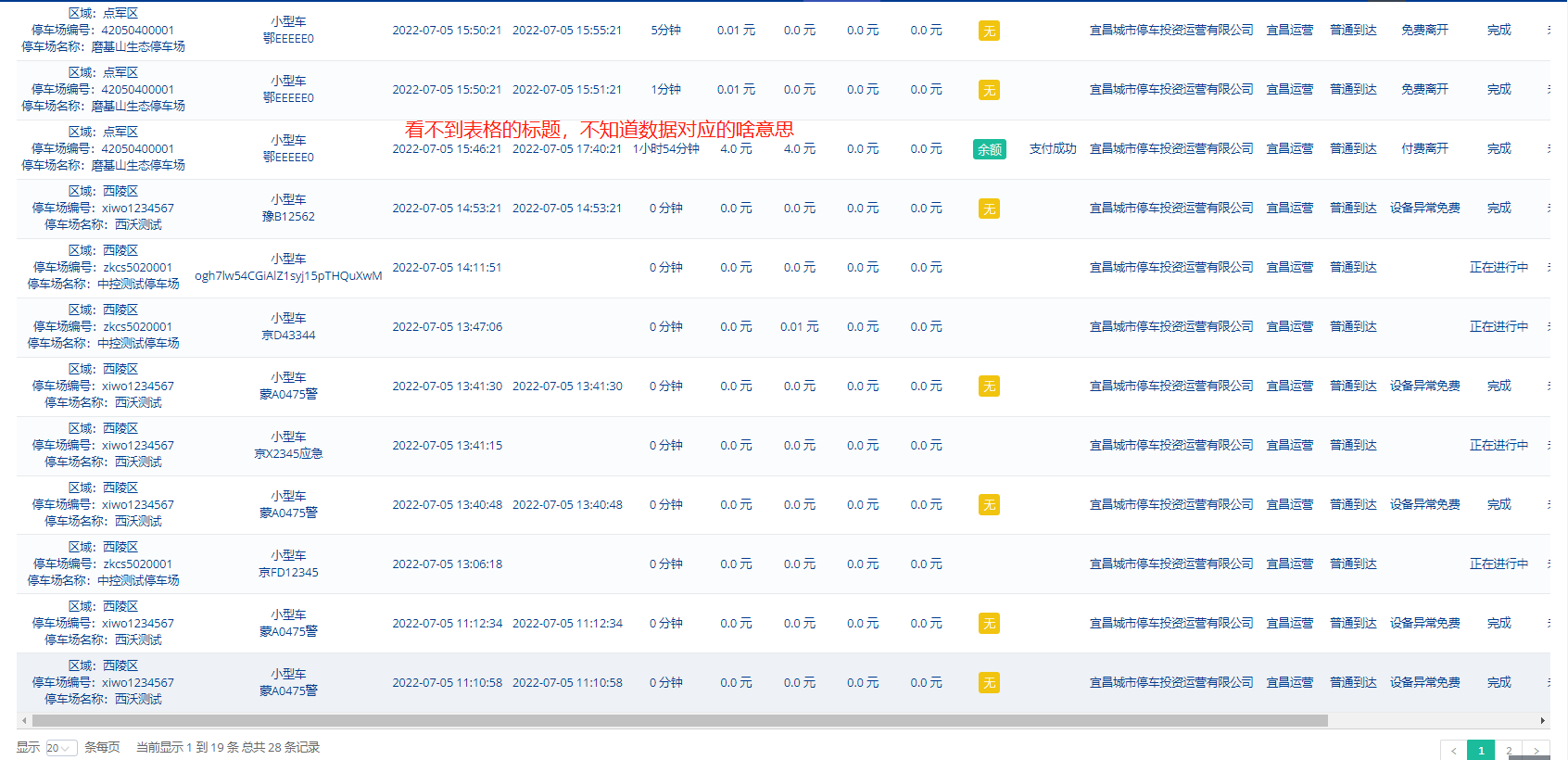The width and height of the screenshot is (1568, 760).
Task: Click 设备异常免费 in the 豫B12562 row
Action: (1424, 209)
